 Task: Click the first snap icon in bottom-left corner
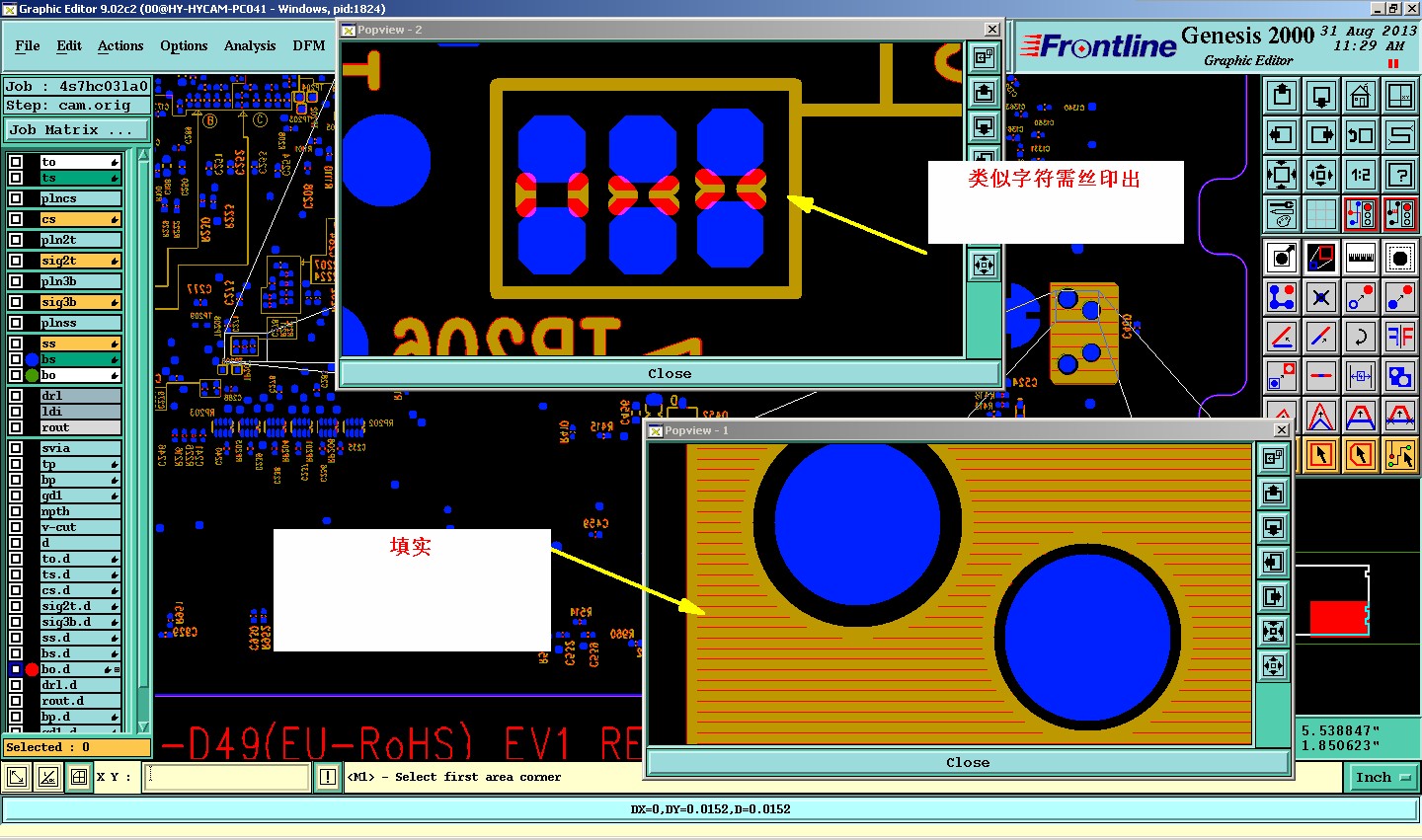pos(17,777)
